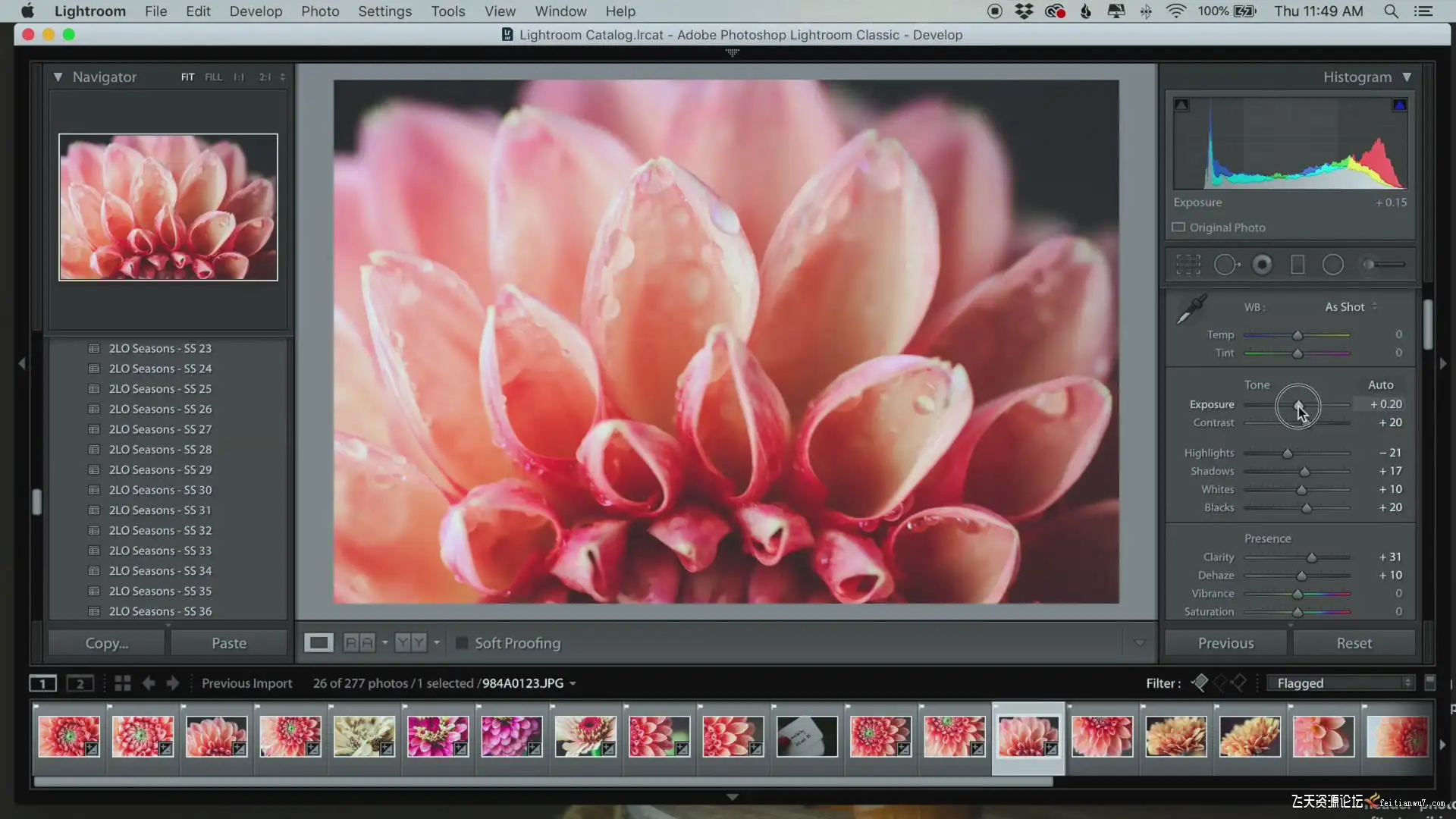Click the Reset button

click(x=1354, y=643)
